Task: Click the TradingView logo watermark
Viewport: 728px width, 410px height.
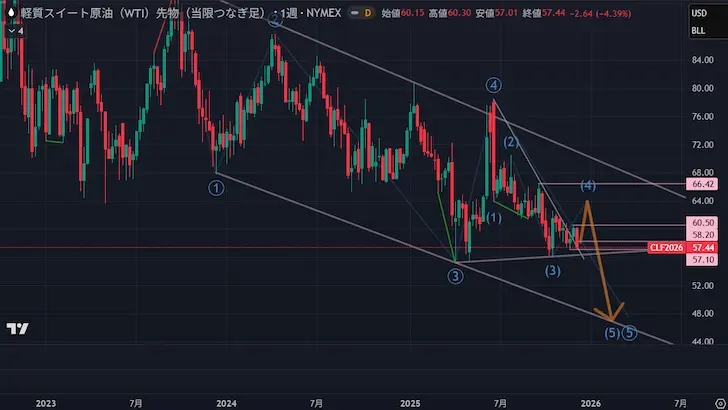Action: click(x=17, y=329)
